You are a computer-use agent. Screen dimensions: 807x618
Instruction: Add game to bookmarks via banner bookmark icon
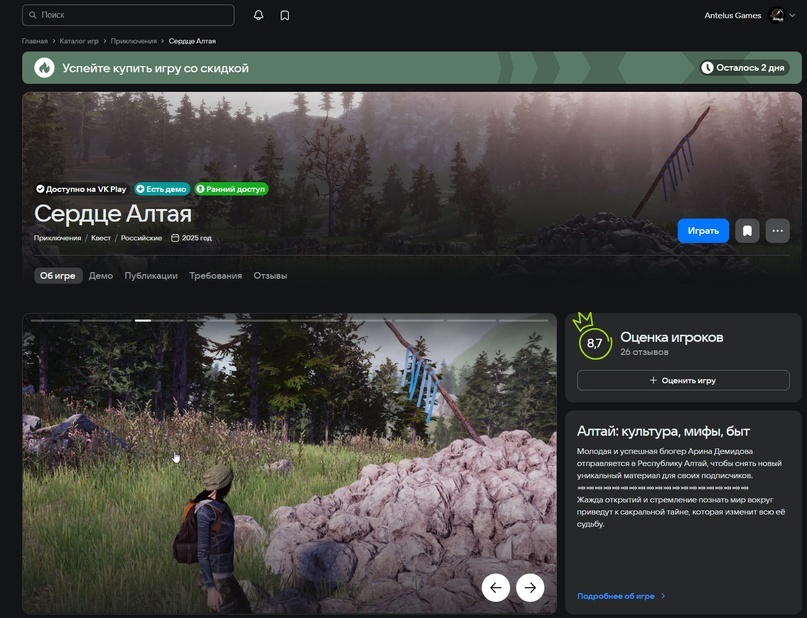[747, 231]
